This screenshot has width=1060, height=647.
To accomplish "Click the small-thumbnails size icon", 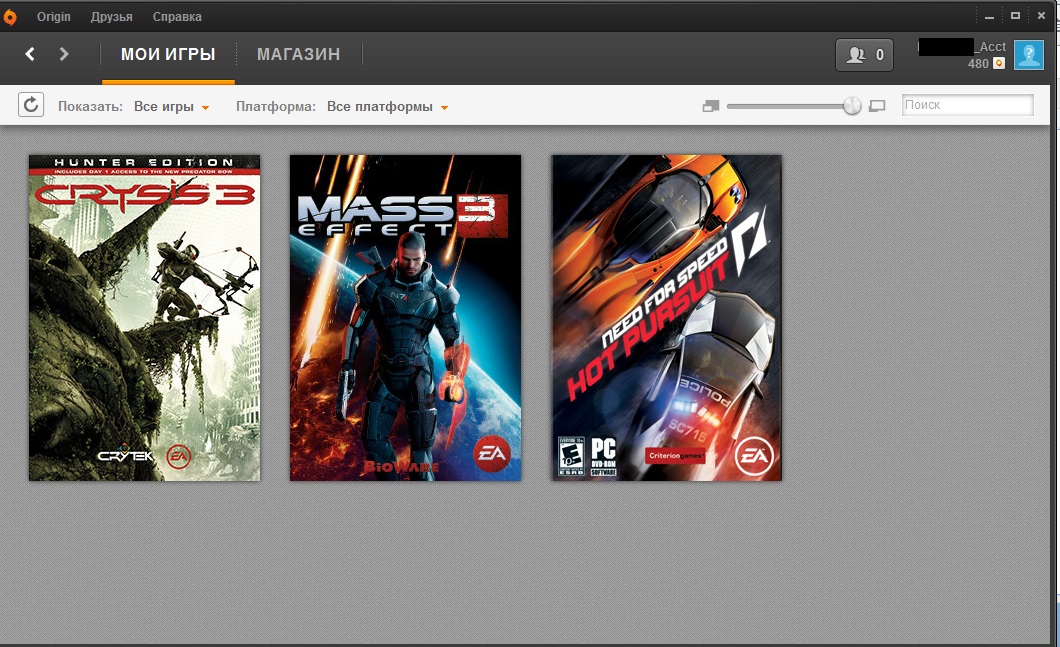I will click(x=710, y=106).
